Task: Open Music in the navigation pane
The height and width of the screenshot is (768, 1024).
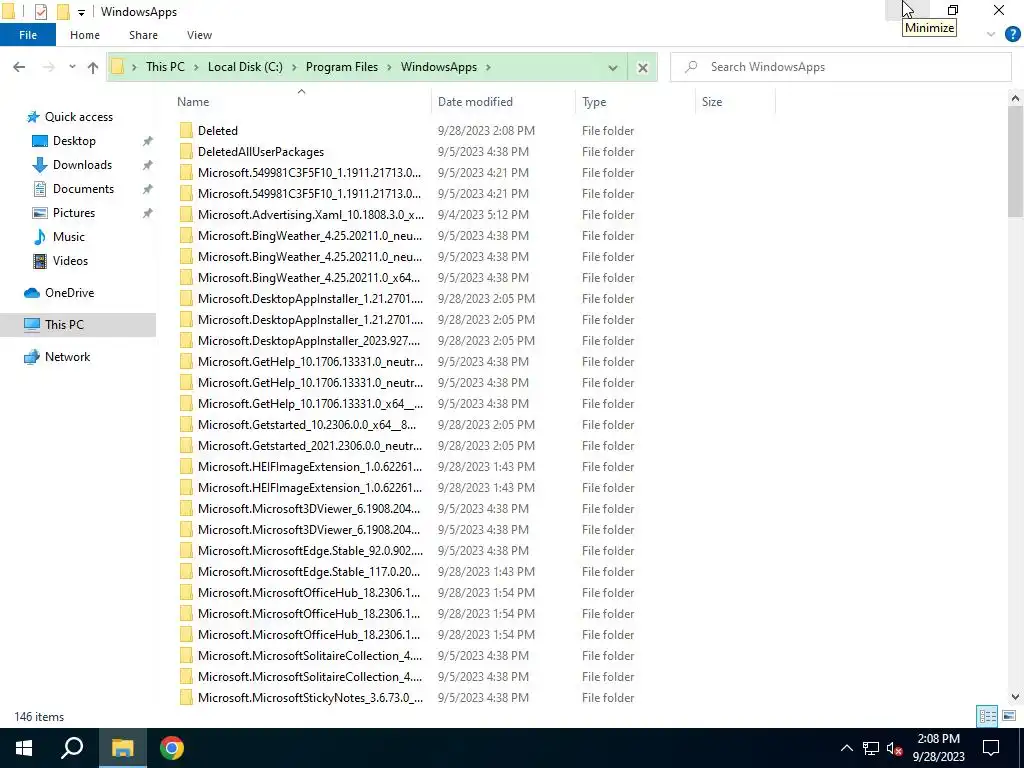Action: point(69,237)
